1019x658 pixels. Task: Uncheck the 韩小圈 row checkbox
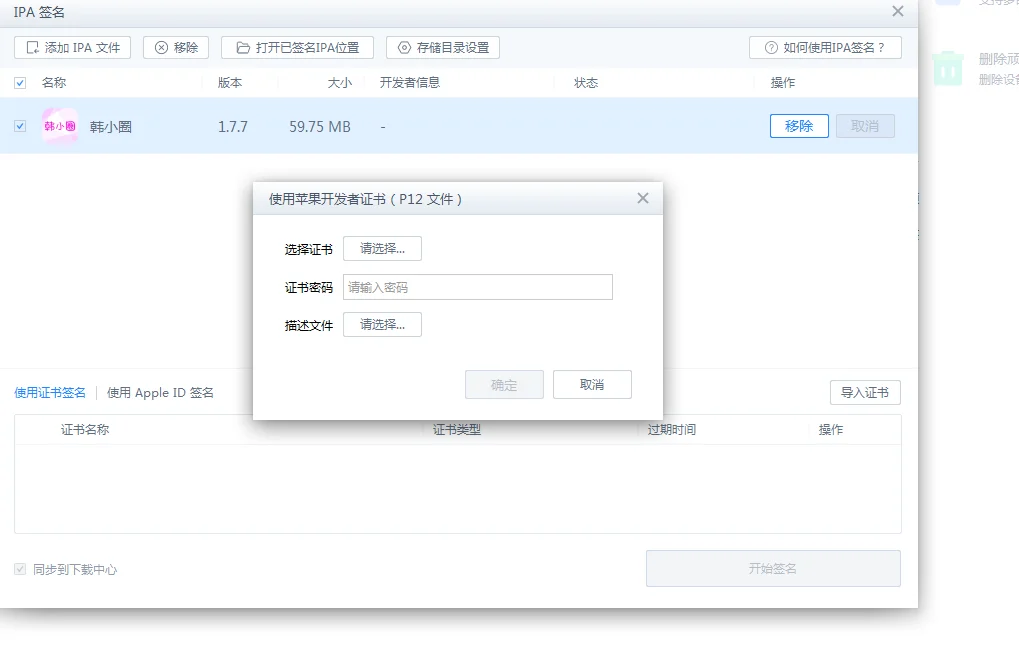pyautogui.click(x=19, y=126)
